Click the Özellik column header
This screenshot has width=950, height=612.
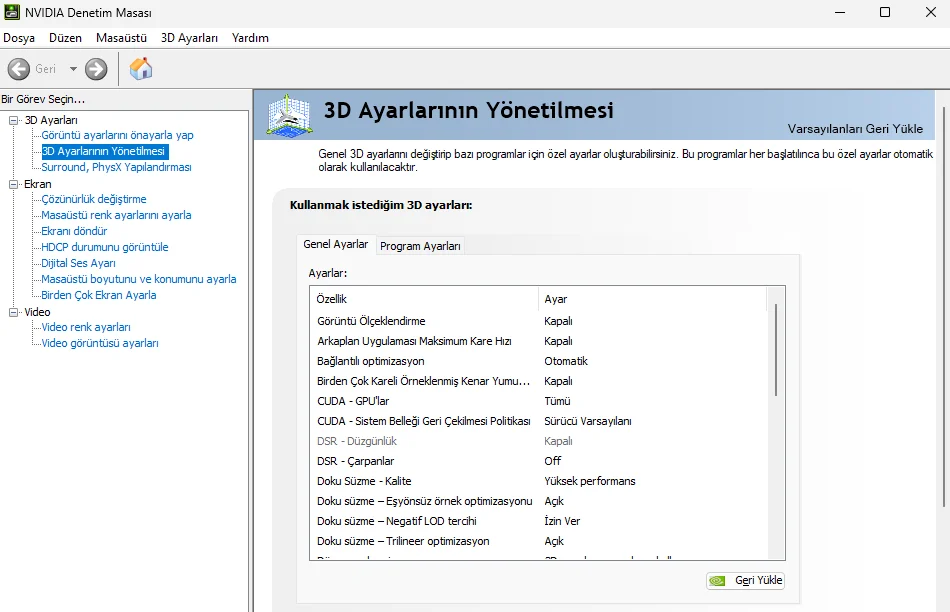point(424,299)
